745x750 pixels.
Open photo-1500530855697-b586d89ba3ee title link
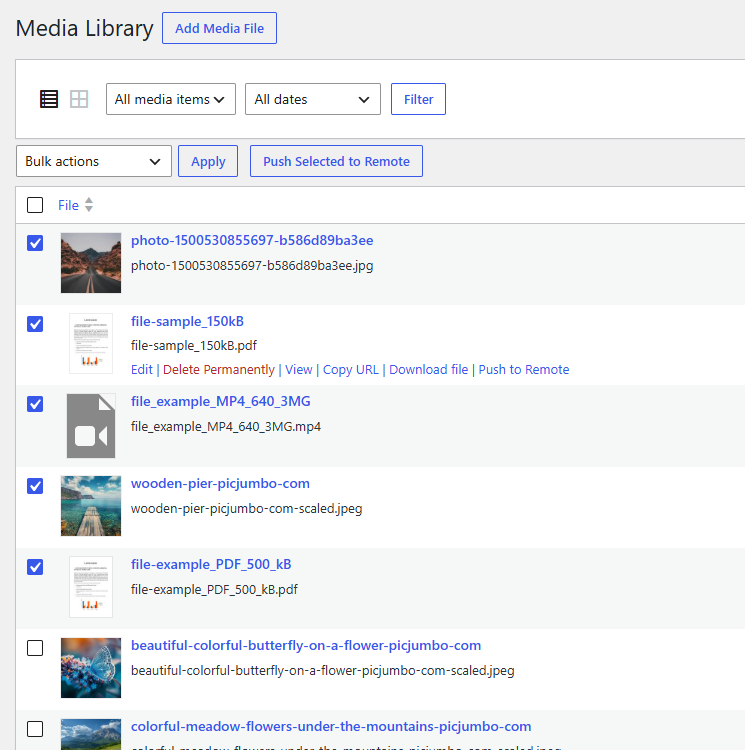point(252,240)
